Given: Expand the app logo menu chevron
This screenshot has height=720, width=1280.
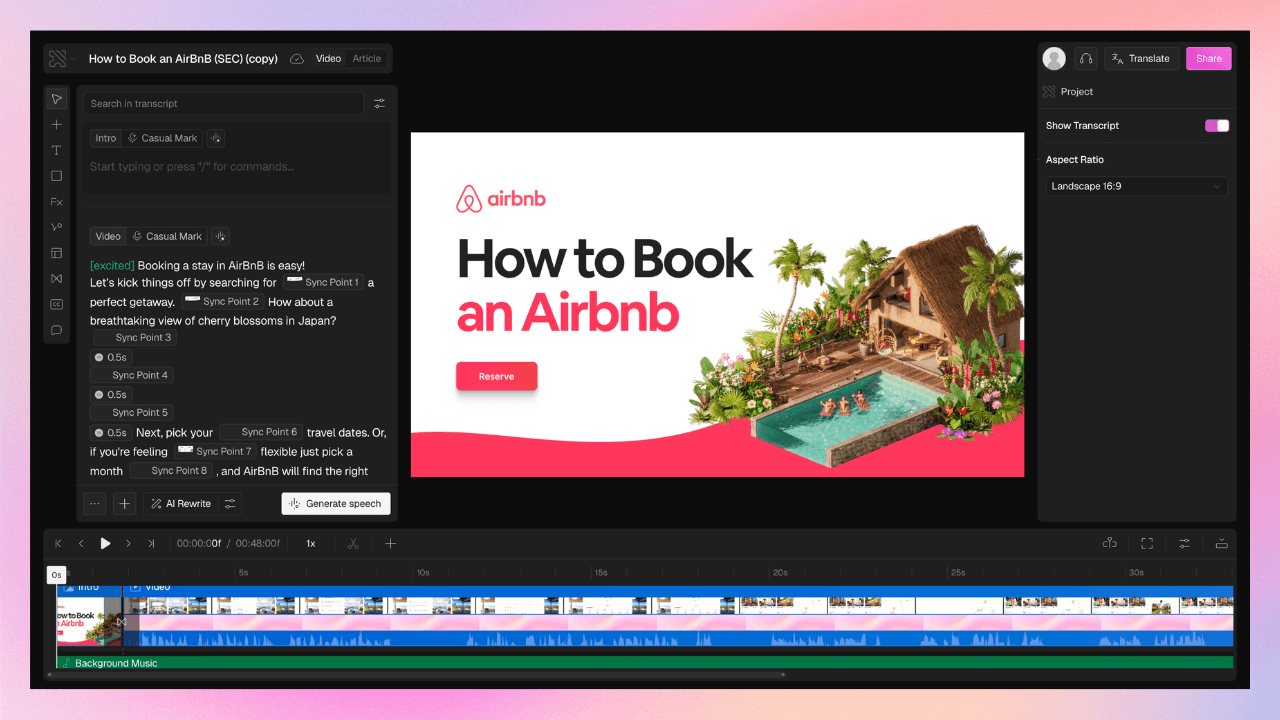Looking at the screenshot, I should [x=73, y=59].
